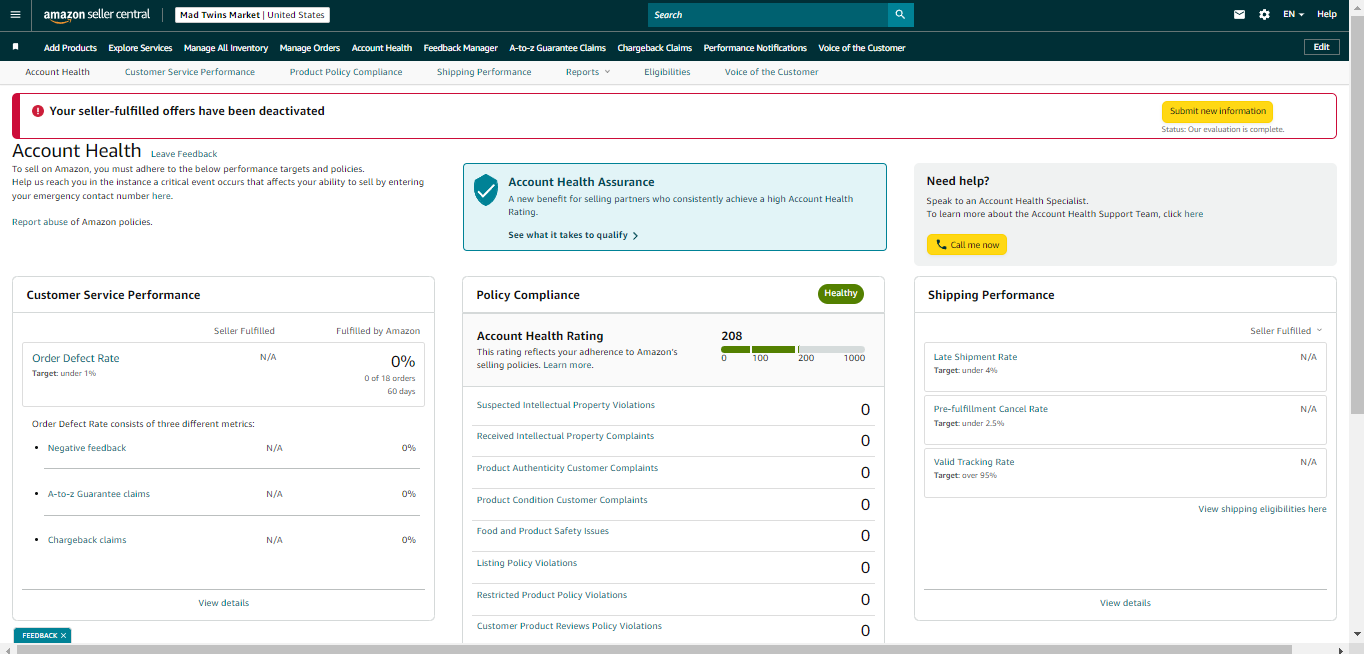The image size is (1364, 654).
Task: Open Explore Services menu item
Action: (140, 48)
